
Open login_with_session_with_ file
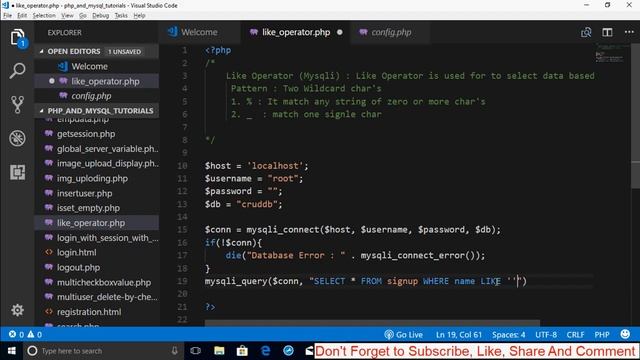(x=97, y=238)
